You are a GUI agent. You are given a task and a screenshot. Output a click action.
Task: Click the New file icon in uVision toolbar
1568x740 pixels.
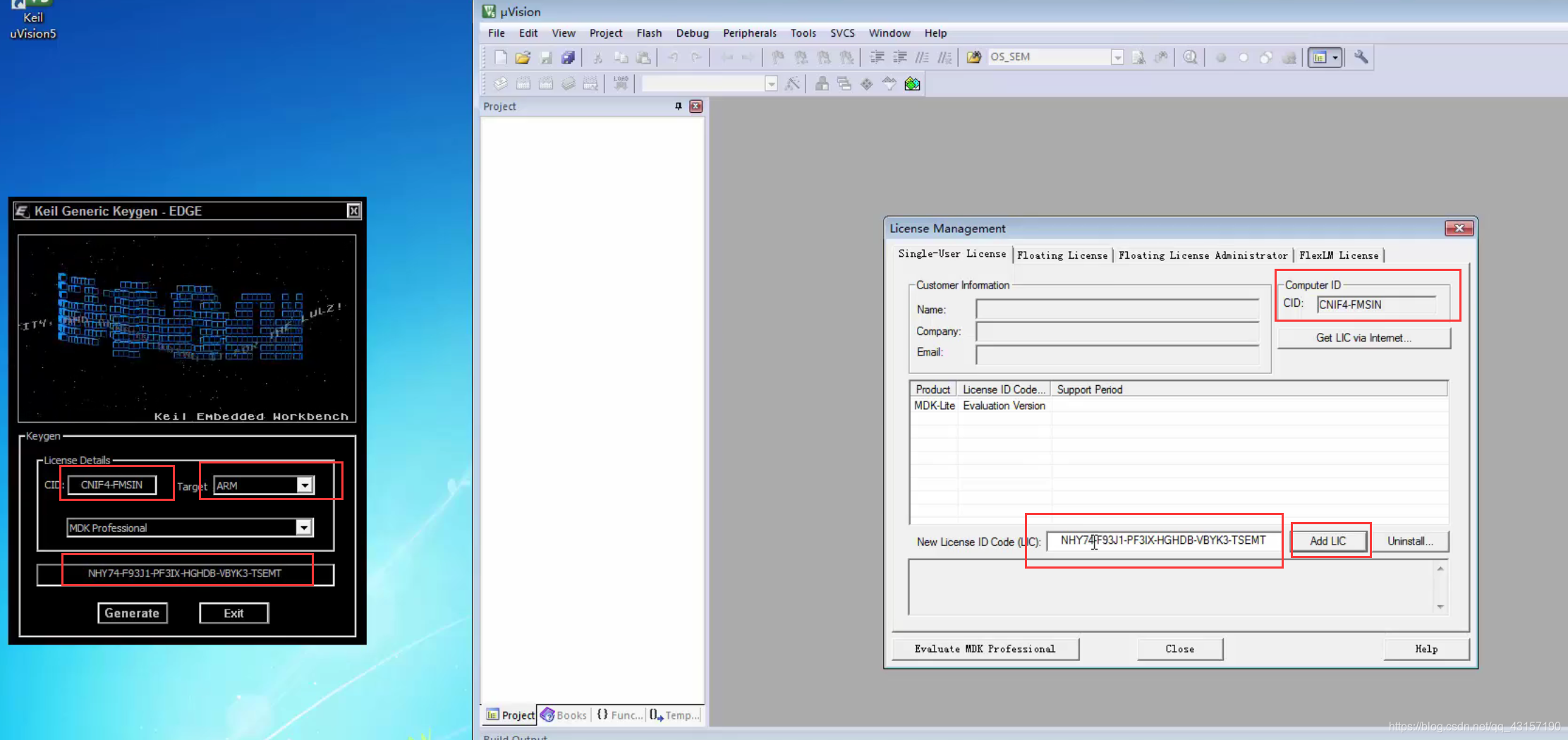coord(500,57)
